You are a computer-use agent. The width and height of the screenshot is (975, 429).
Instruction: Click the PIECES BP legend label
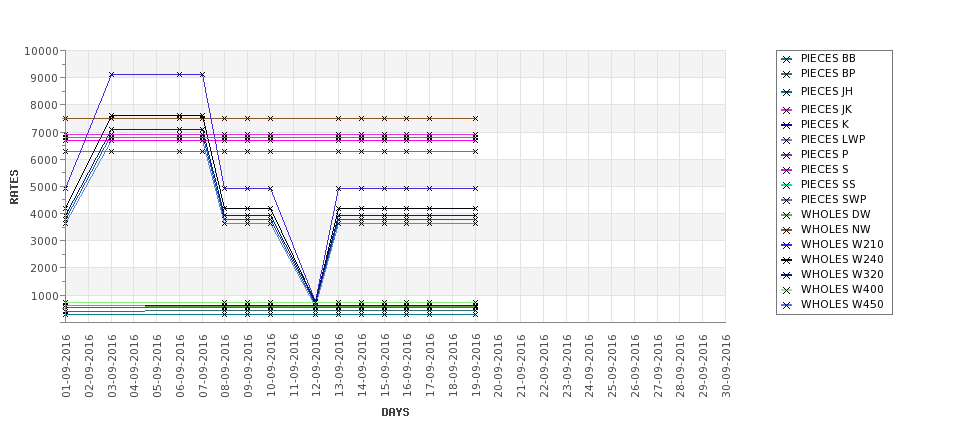click(828, 74)
